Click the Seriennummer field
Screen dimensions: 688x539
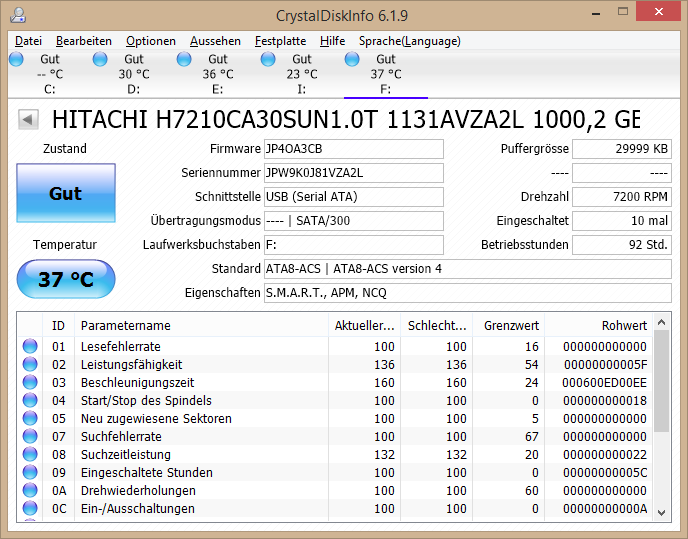(x=354, y=173)
